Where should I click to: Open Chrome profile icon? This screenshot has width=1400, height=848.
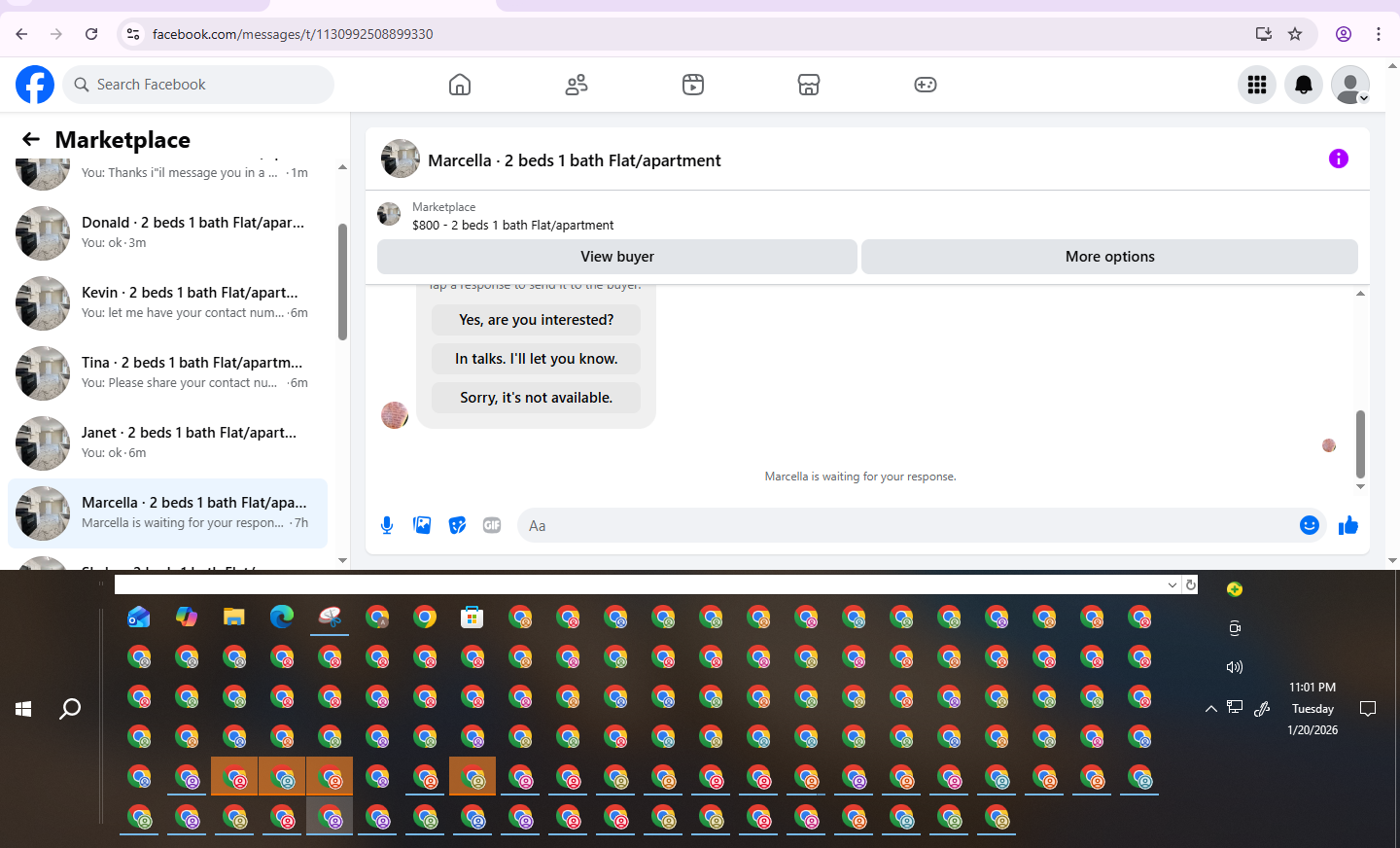coord(1344,34)
